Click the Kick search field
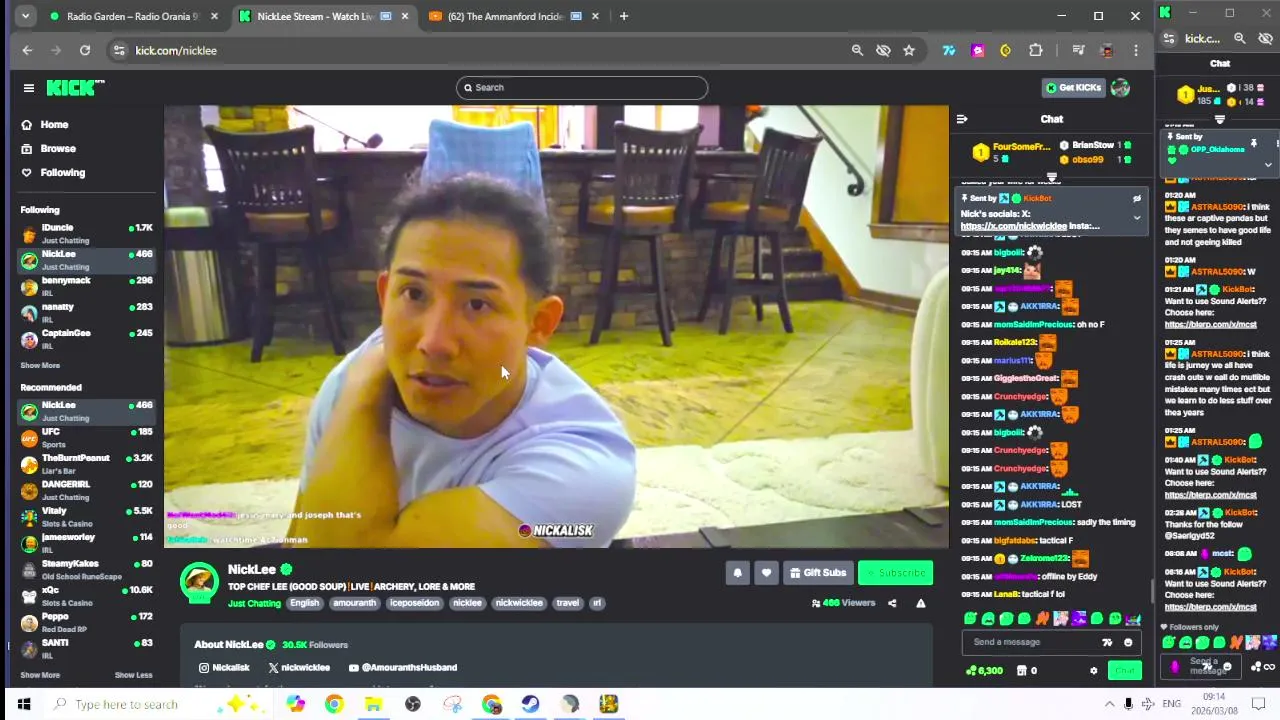Image resolution: width=1280 pixels, height=720 pixels. click(x=582, y=87)
